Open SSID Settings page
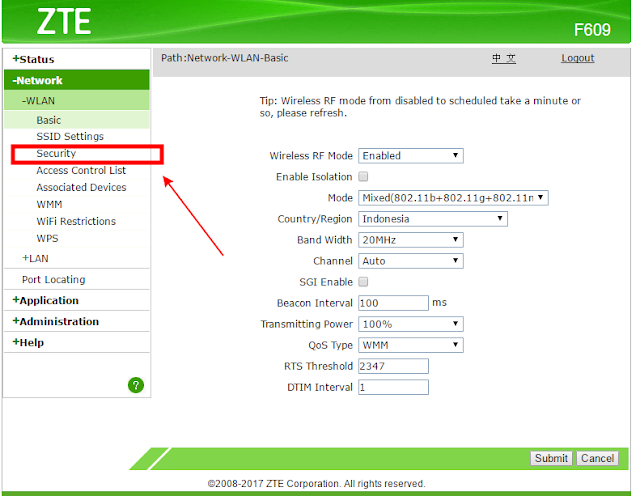Viewport: 640px width, 496px height. (70, 136)
